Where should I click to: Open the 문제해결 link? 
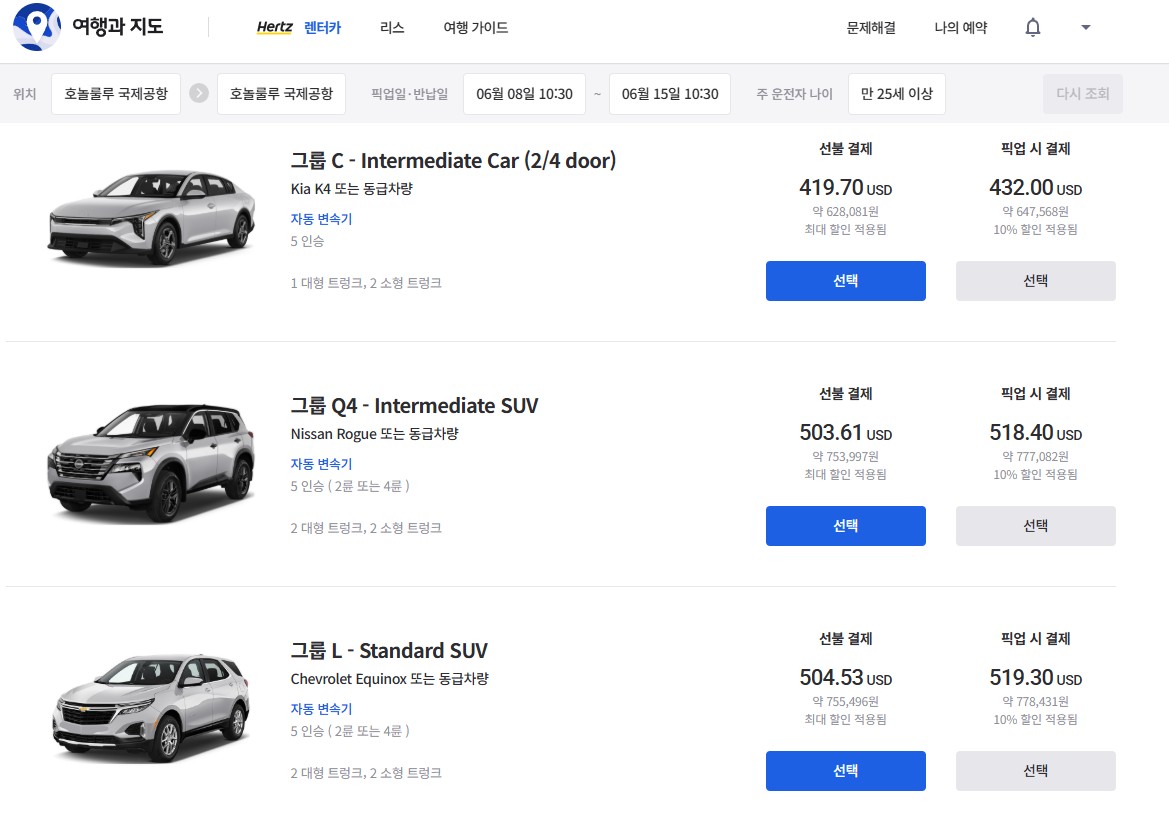[x=871, y=28]
